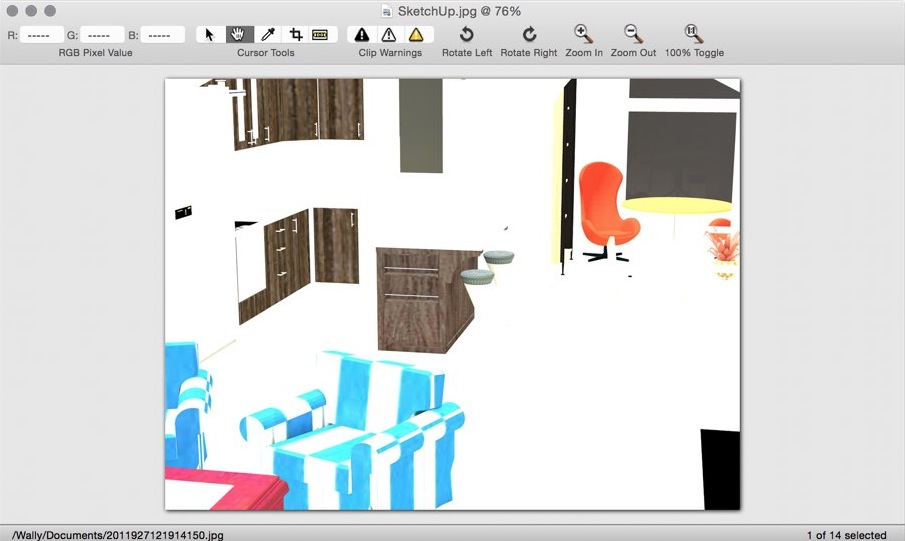Click the 'Zoom Out' label
Screen dimensions: 905x541
[633, 53]
